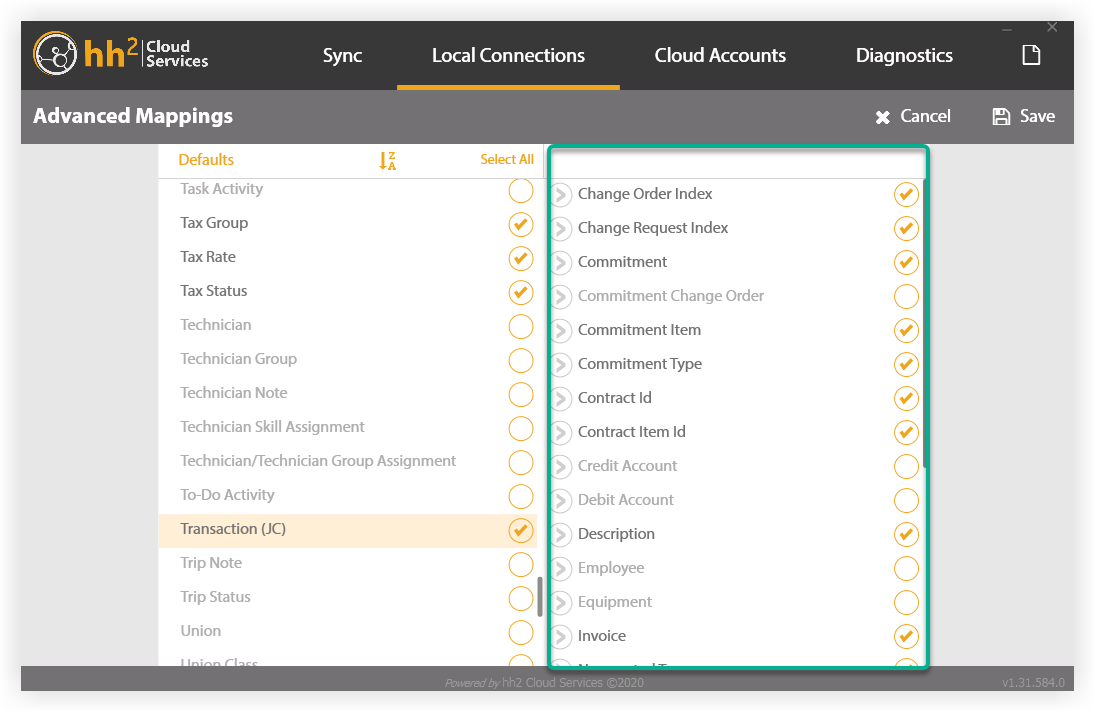Open the document icon in header
This screenshot has width=1095, height=712.
(x=1030, y=56)
